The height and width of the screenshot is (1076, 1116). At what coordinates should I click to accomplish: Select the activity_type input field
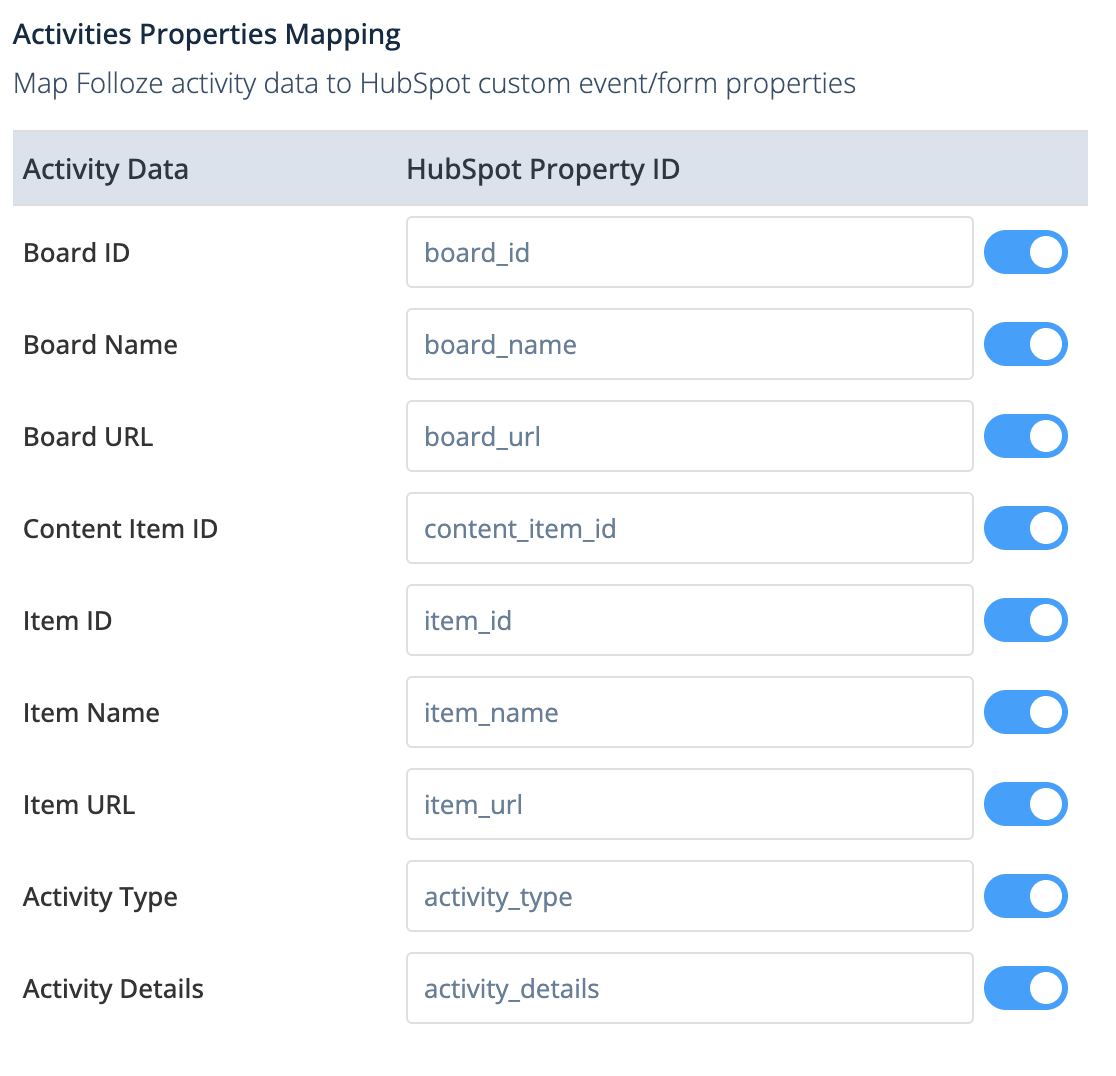coord(689,897)
